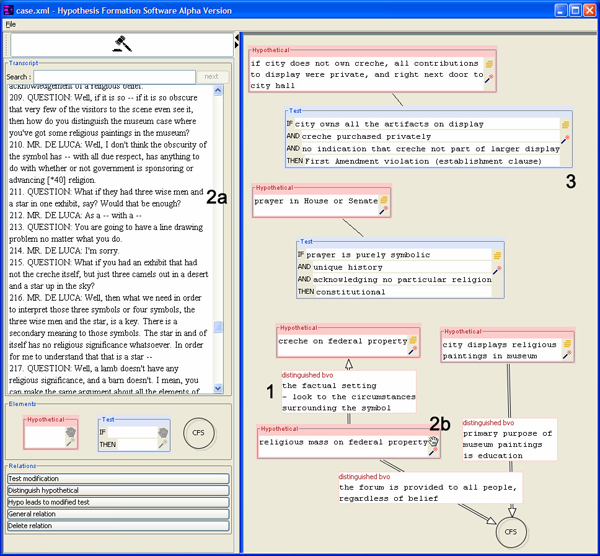Click the wand icon on 'city owns all the artifacts' test
This screenshot has width=600, height=556.
[565, 139]
